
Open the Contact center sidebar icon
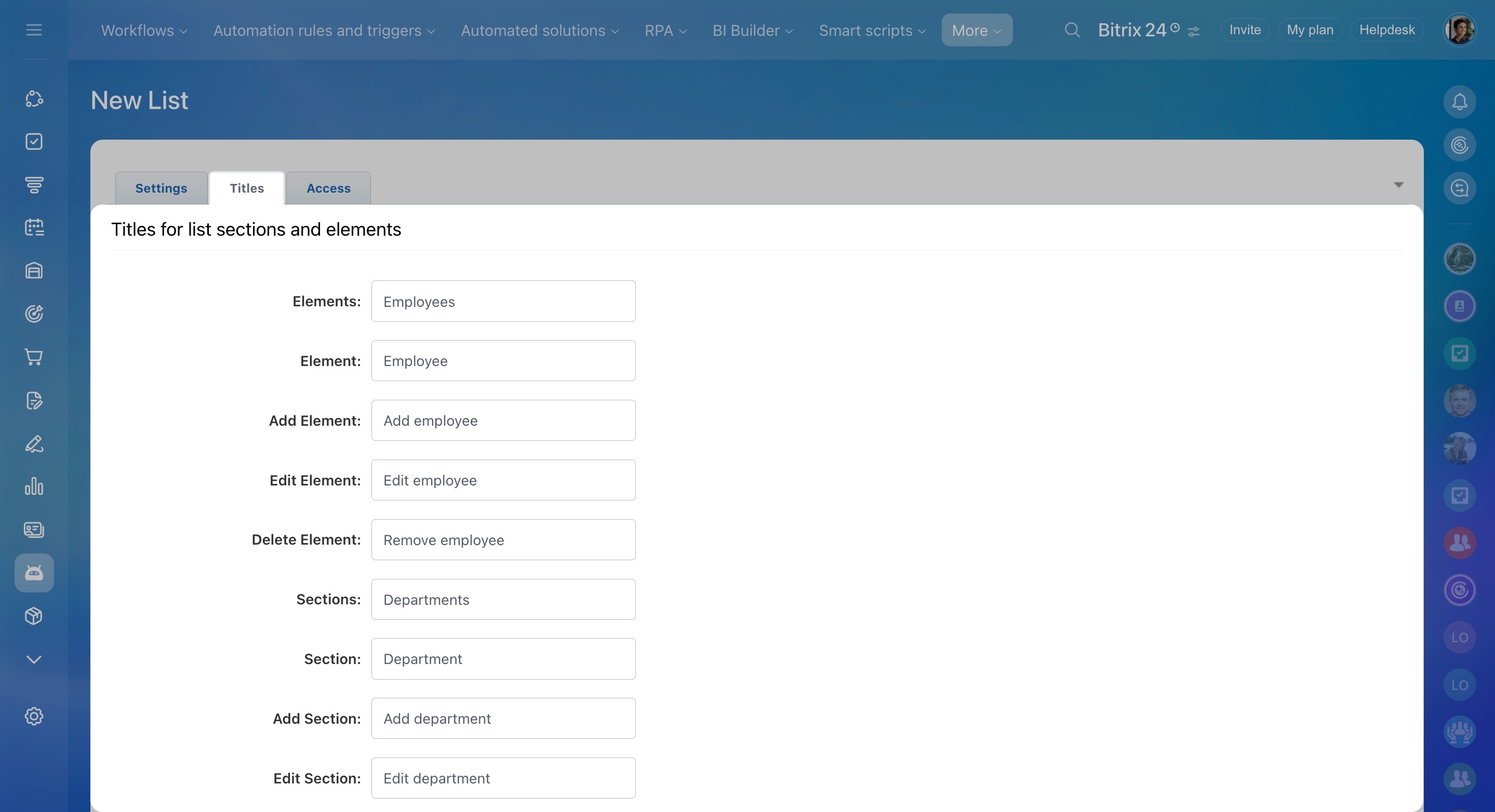34,530
